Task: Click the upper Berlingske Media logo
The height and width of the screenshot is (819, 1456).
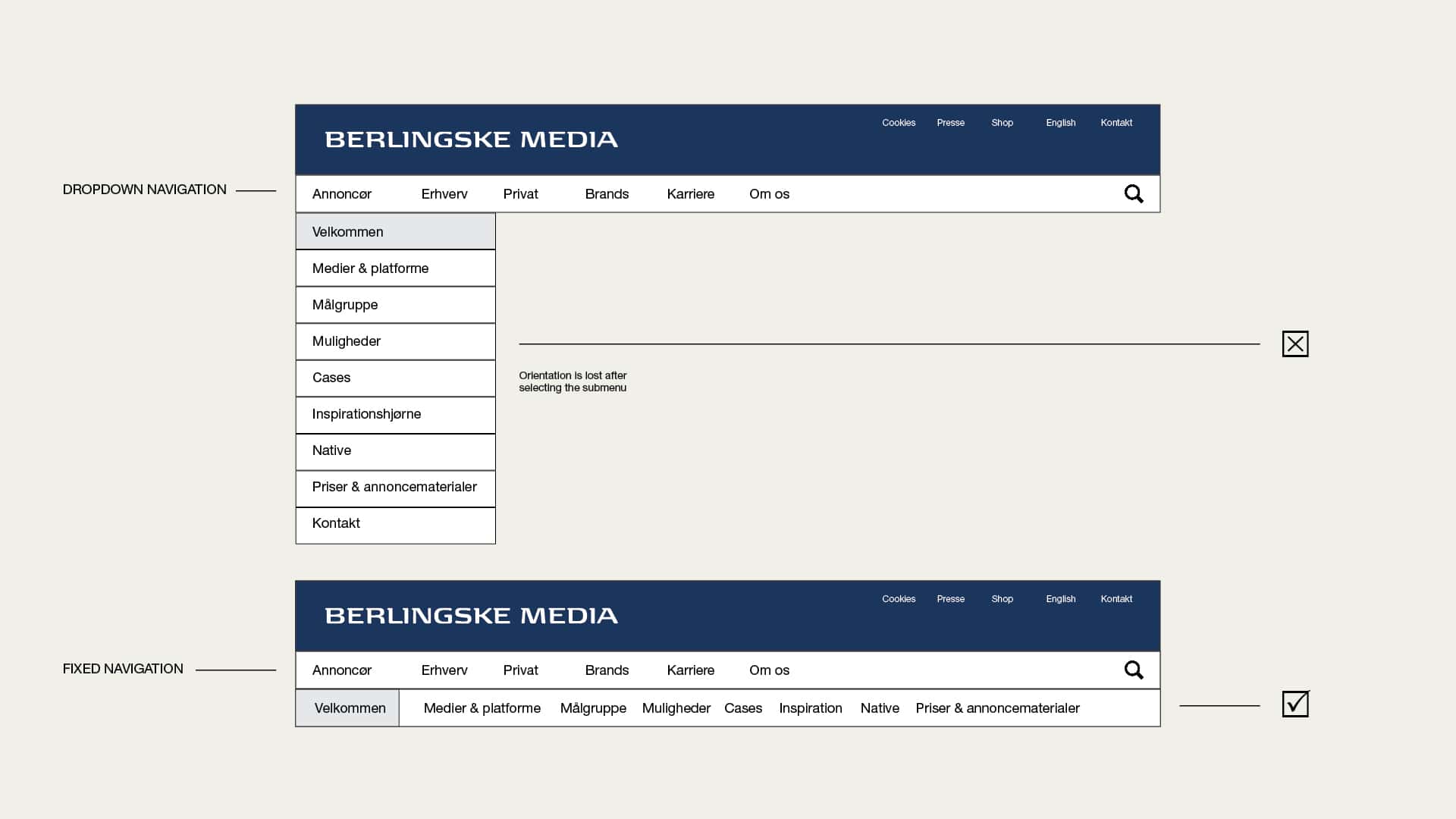Action: 471,140
